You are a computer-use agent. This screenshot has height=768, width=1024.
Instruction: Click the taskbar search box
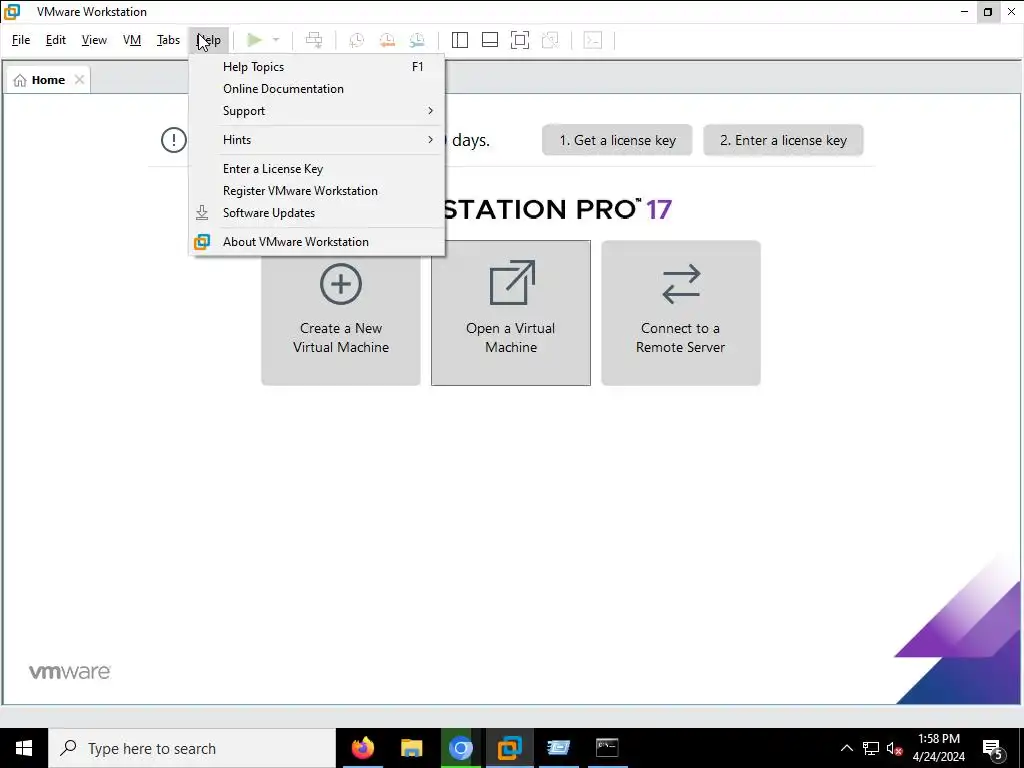(192, 748)
